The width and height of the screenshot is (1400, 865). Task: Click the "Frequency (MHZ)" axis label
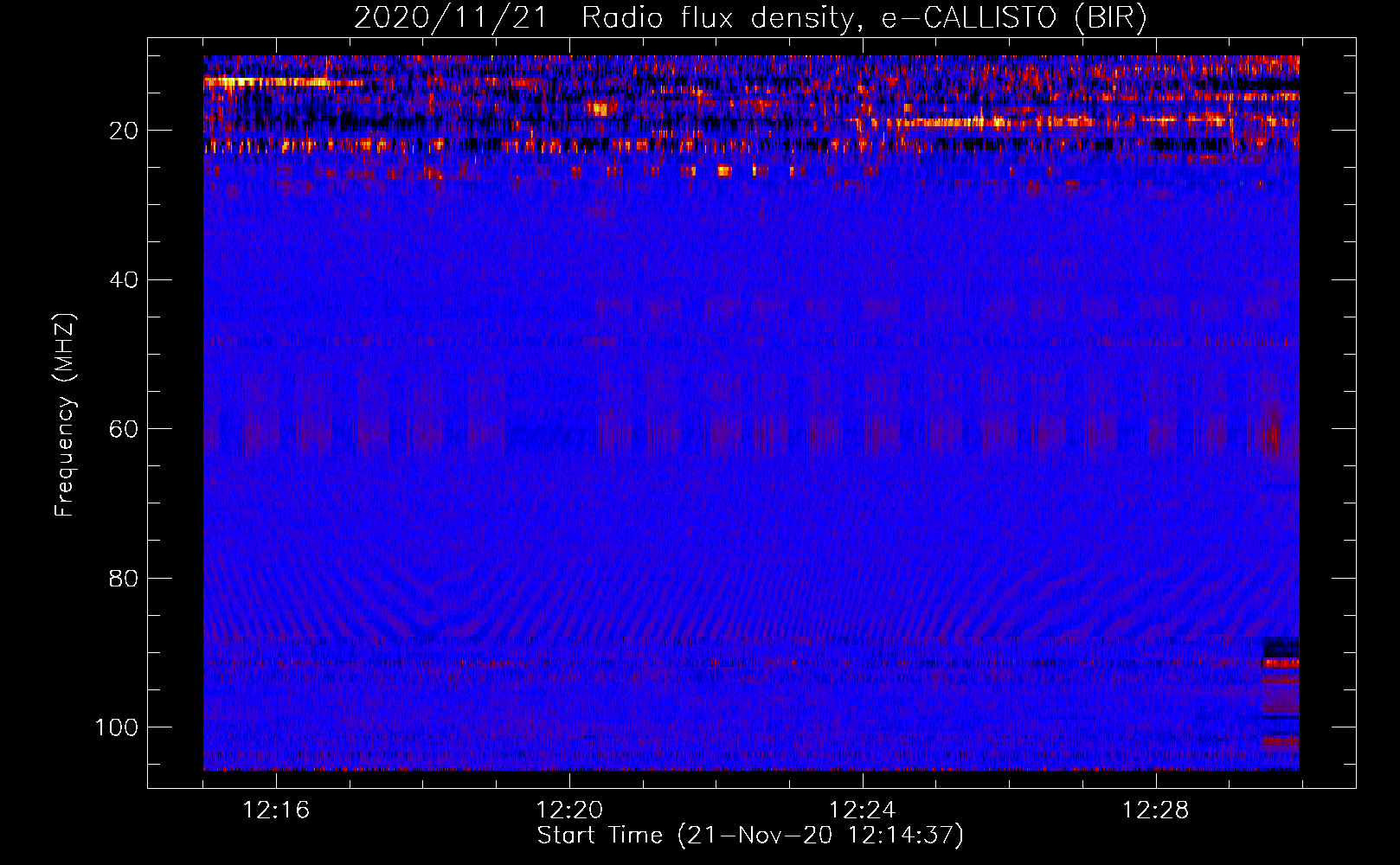click(x=65, y=415)
